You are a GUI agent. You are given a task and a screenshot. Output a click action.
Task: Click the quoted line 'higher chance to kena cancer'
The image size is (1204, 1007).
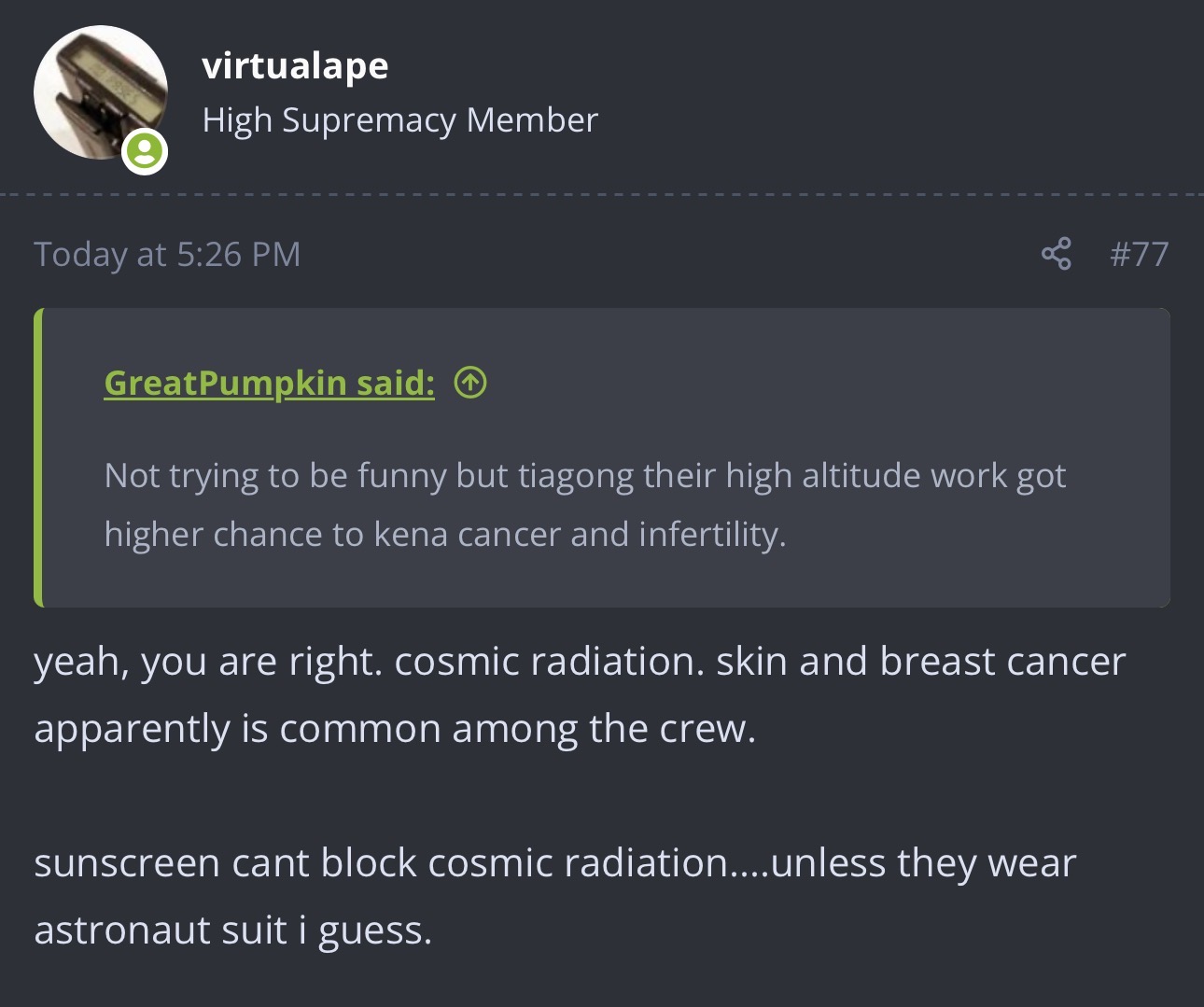(x=445, y=535)
